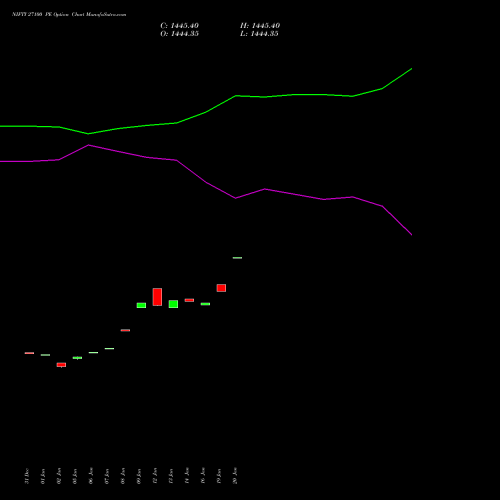Click the 14 Jan date label
The image size is (500, 500).
[187, 476]
